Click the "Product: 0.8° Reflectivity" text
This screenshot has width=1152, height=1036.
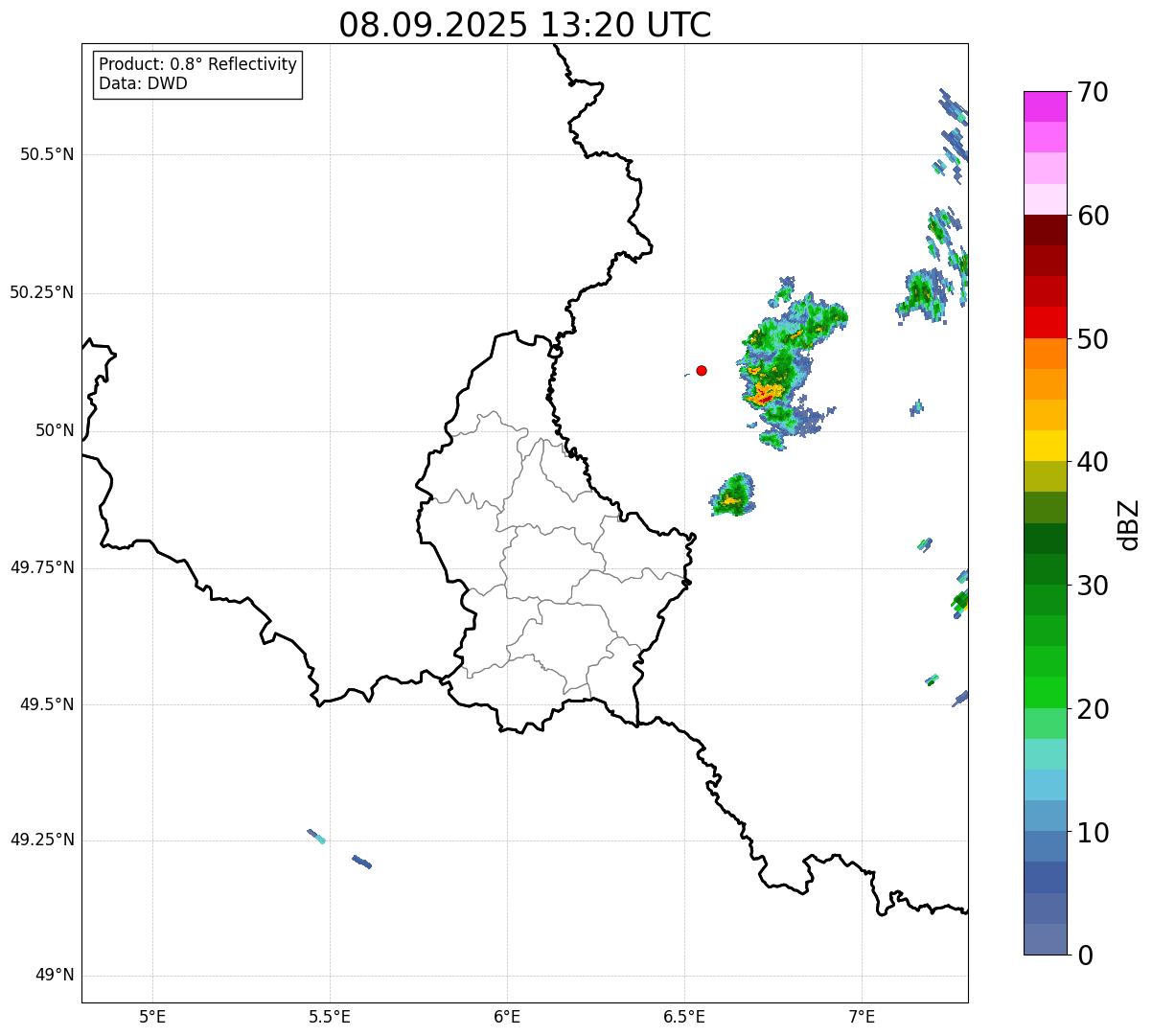(x=197, y=64)
